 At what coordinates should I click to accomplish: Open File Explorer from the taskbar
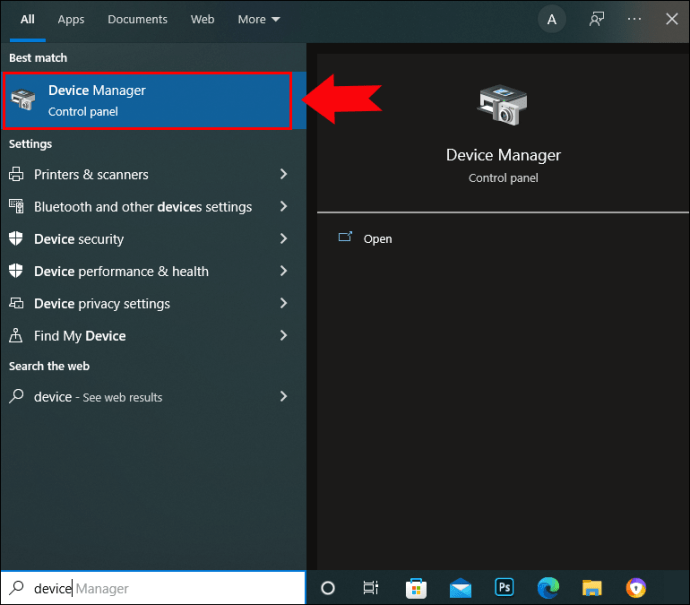tap(592, 588)
